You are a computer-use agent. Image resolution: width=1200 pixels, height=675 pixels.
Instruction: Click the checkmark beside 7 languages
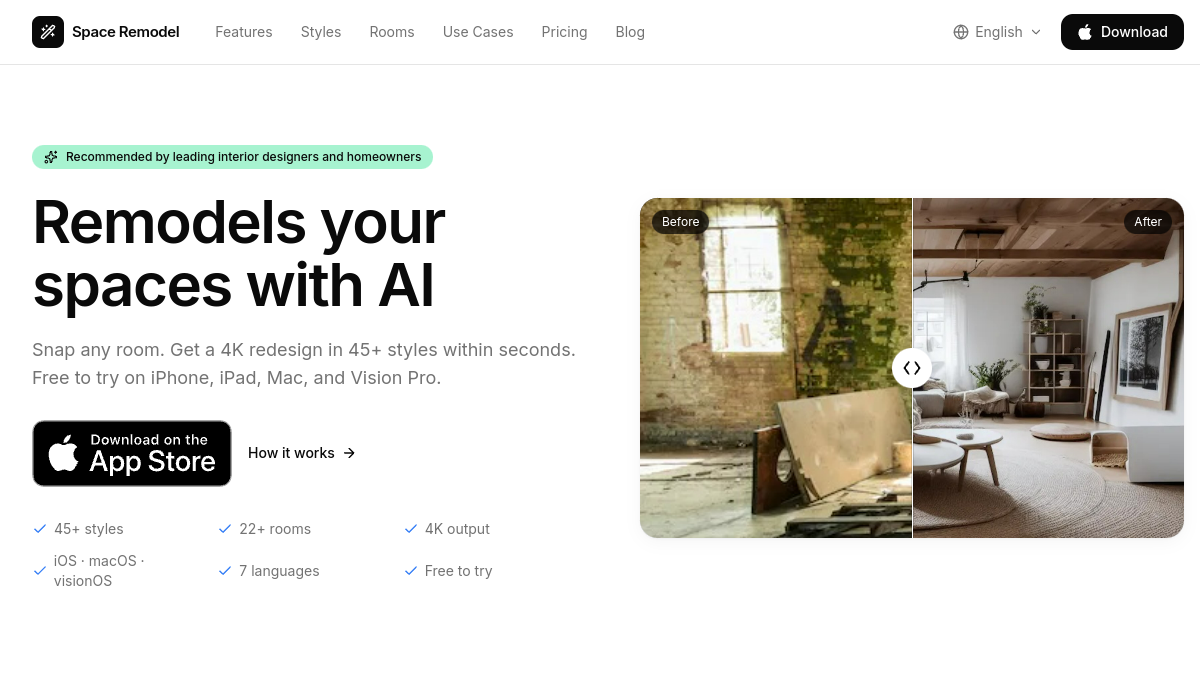coord(225,571)
